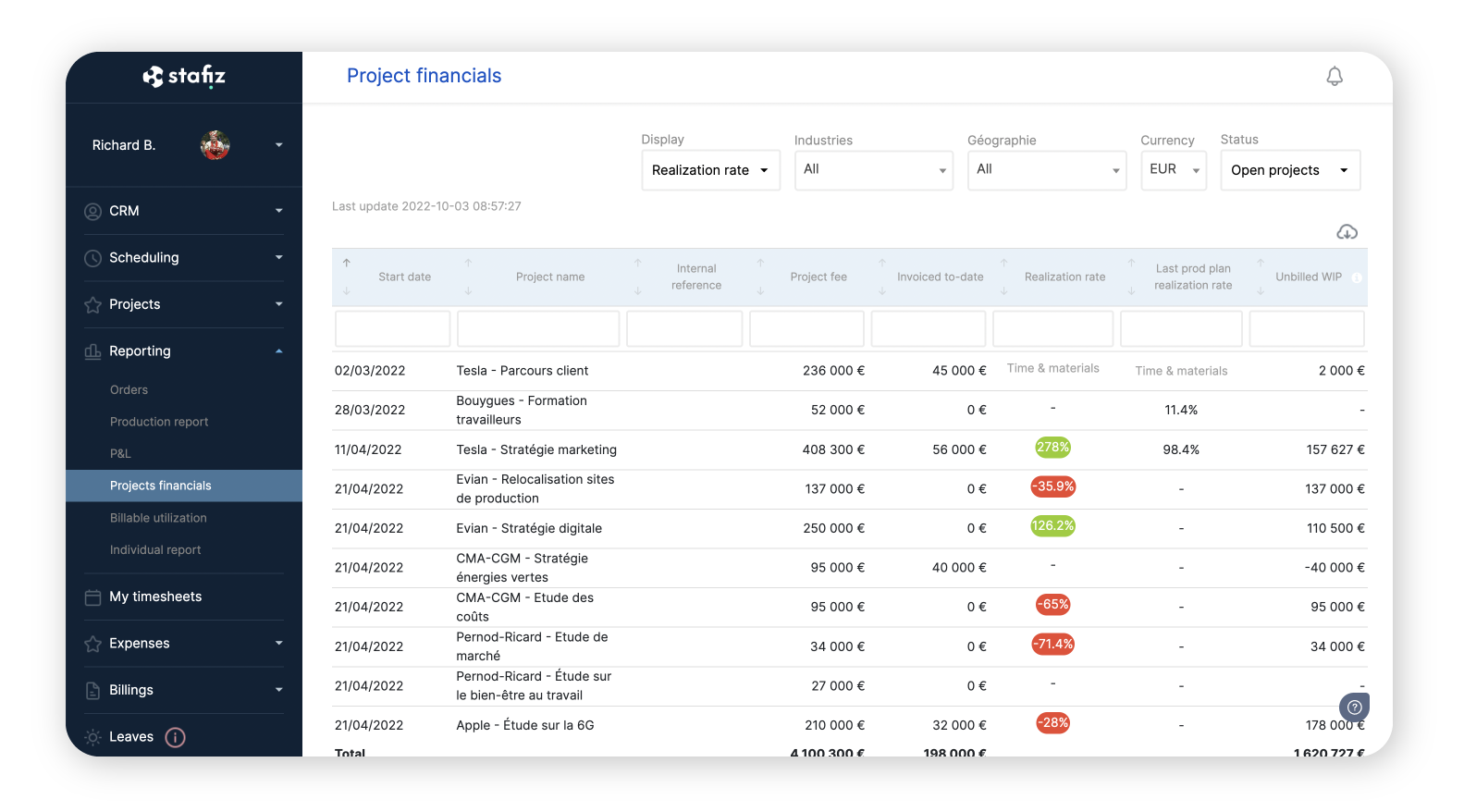Click the Unbilled WIP filter field
This screenshot has height=812, width=1464.
click(1307, 329)
